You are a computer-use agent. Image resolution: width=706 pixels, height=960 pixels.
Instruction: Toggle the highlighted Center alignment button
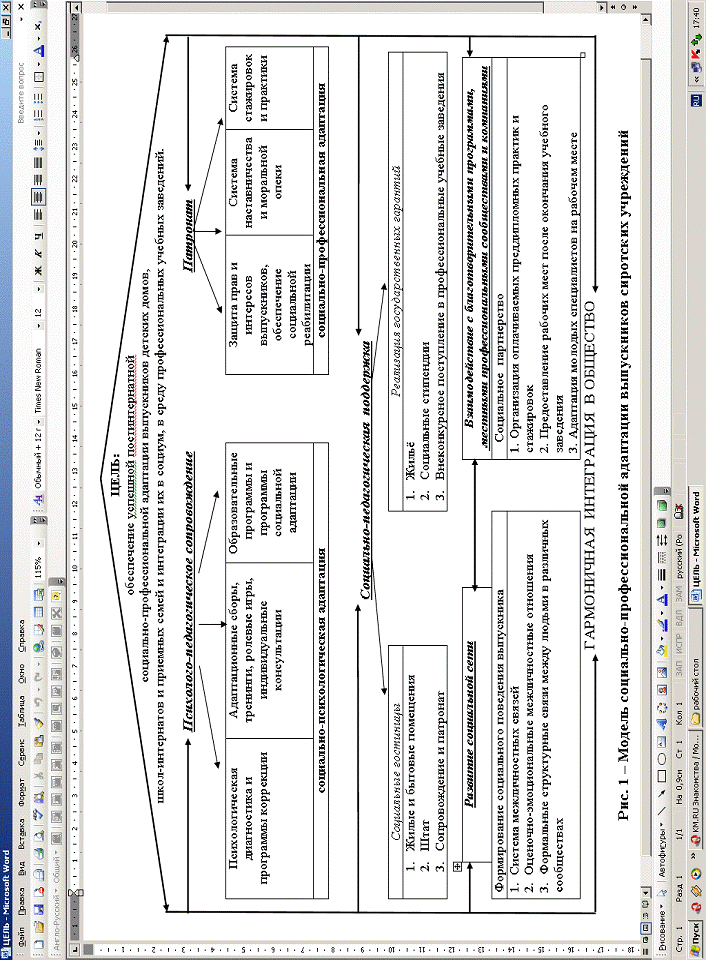pos(39,197)
